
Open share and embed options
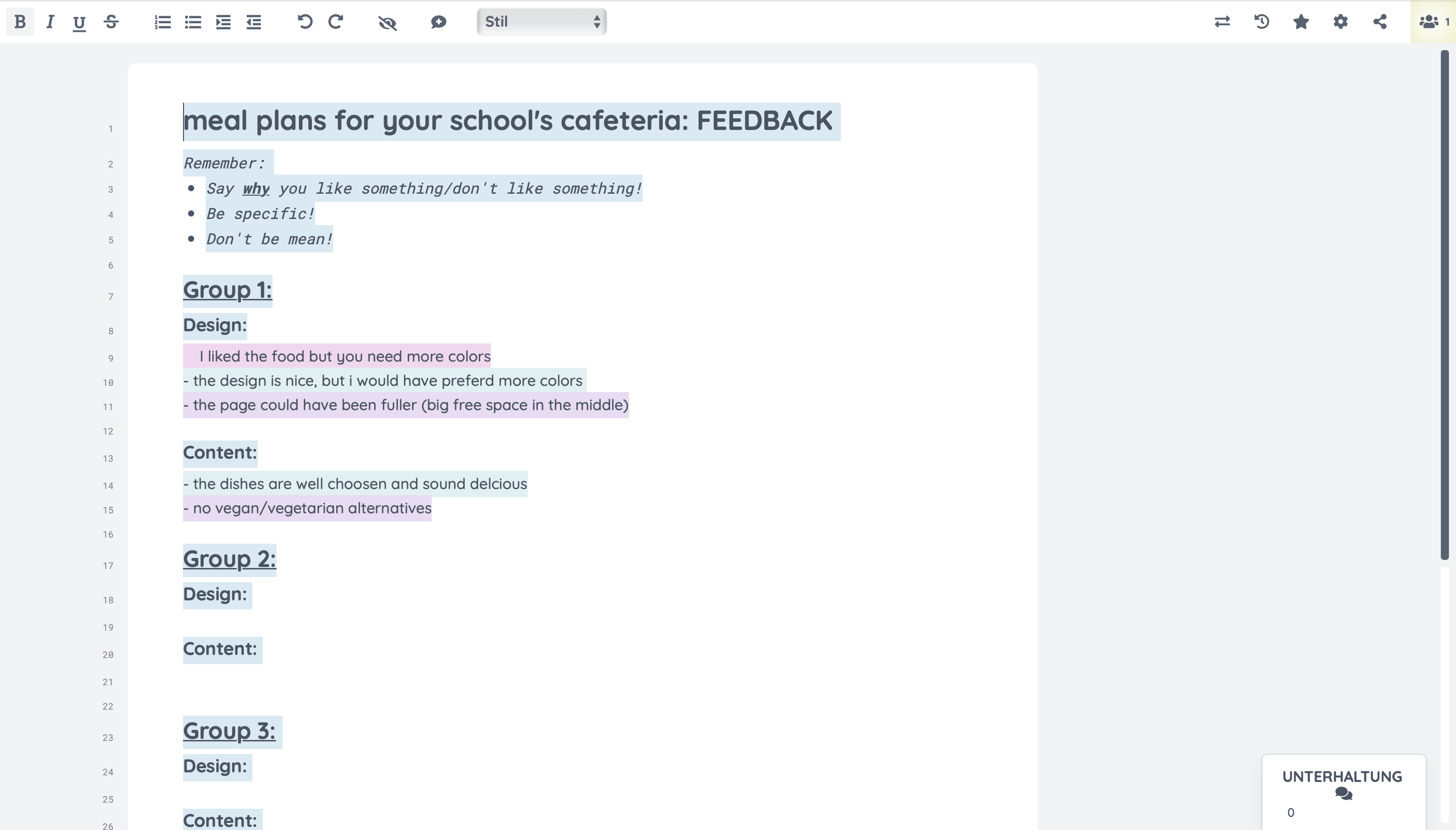pos(1380,22)
